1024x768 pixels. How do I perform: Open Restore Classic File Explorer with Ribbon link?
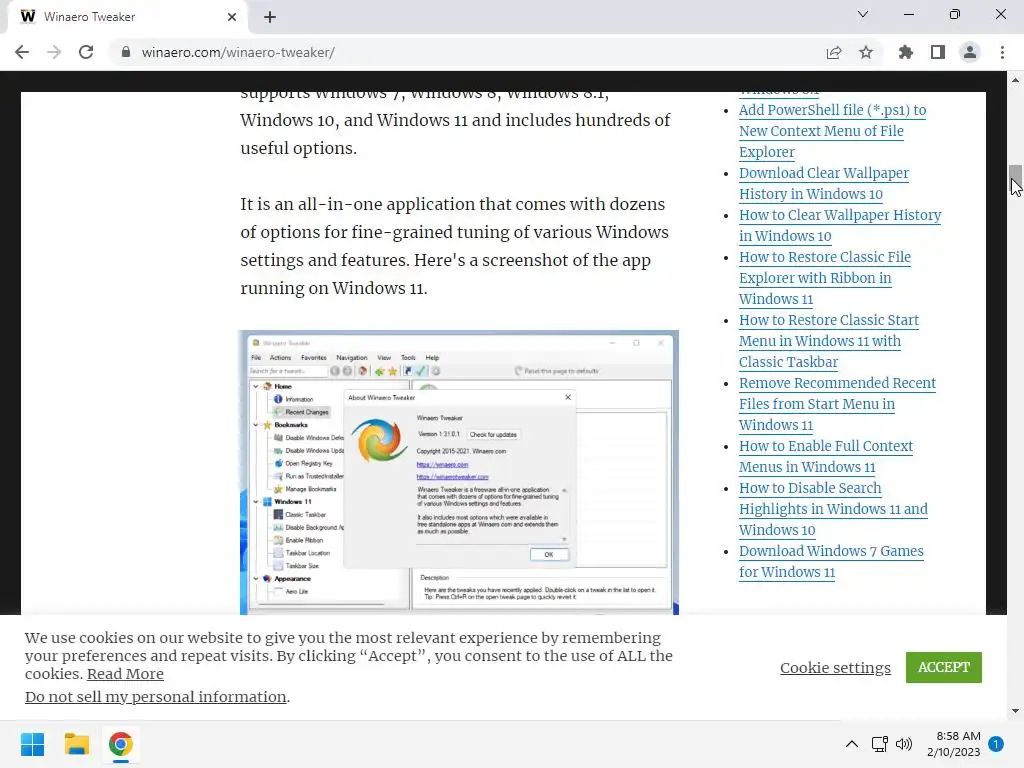[x=825, y=278]
